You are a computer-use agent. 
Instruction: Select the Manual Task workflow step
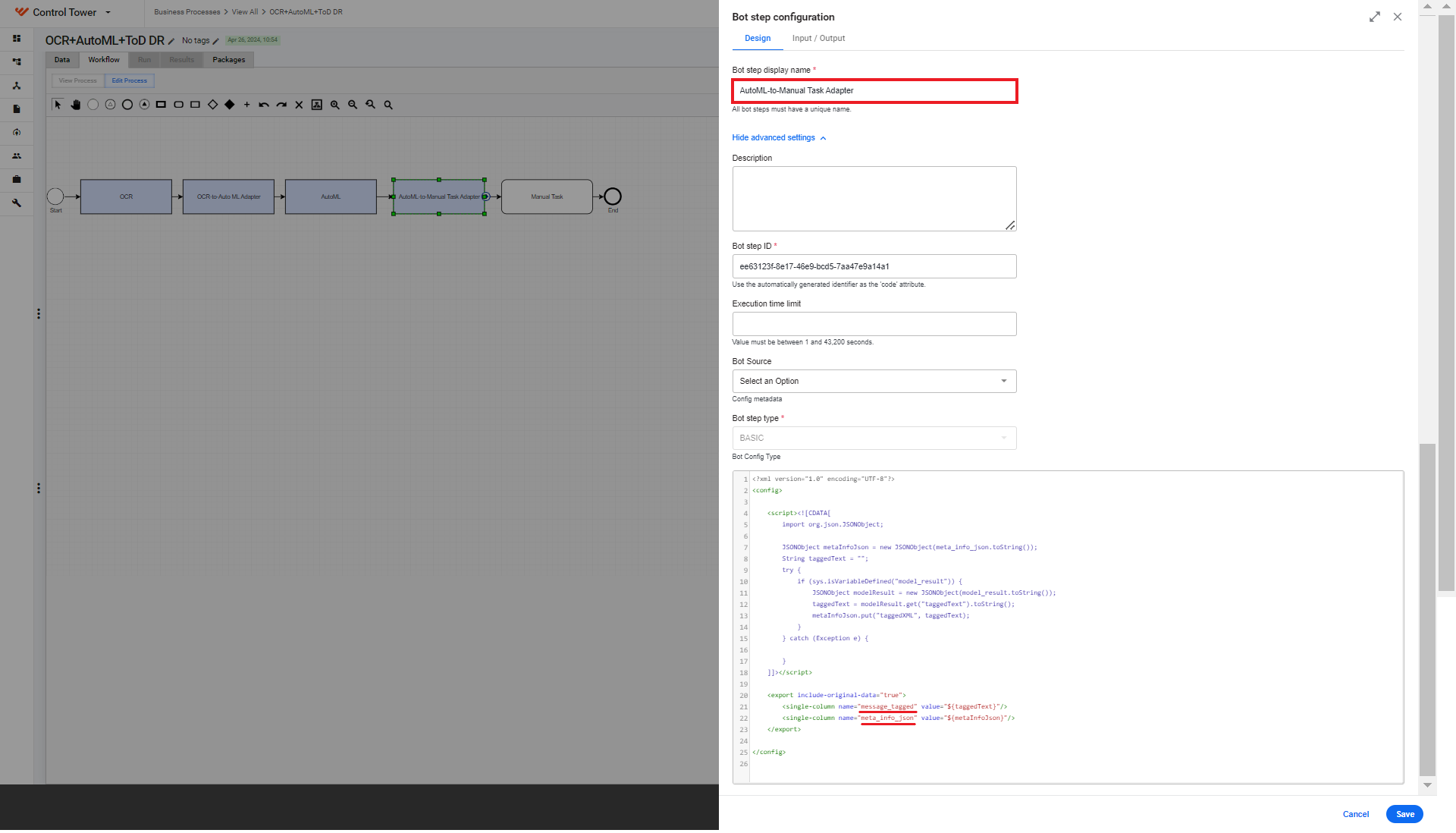pos(547,196)
